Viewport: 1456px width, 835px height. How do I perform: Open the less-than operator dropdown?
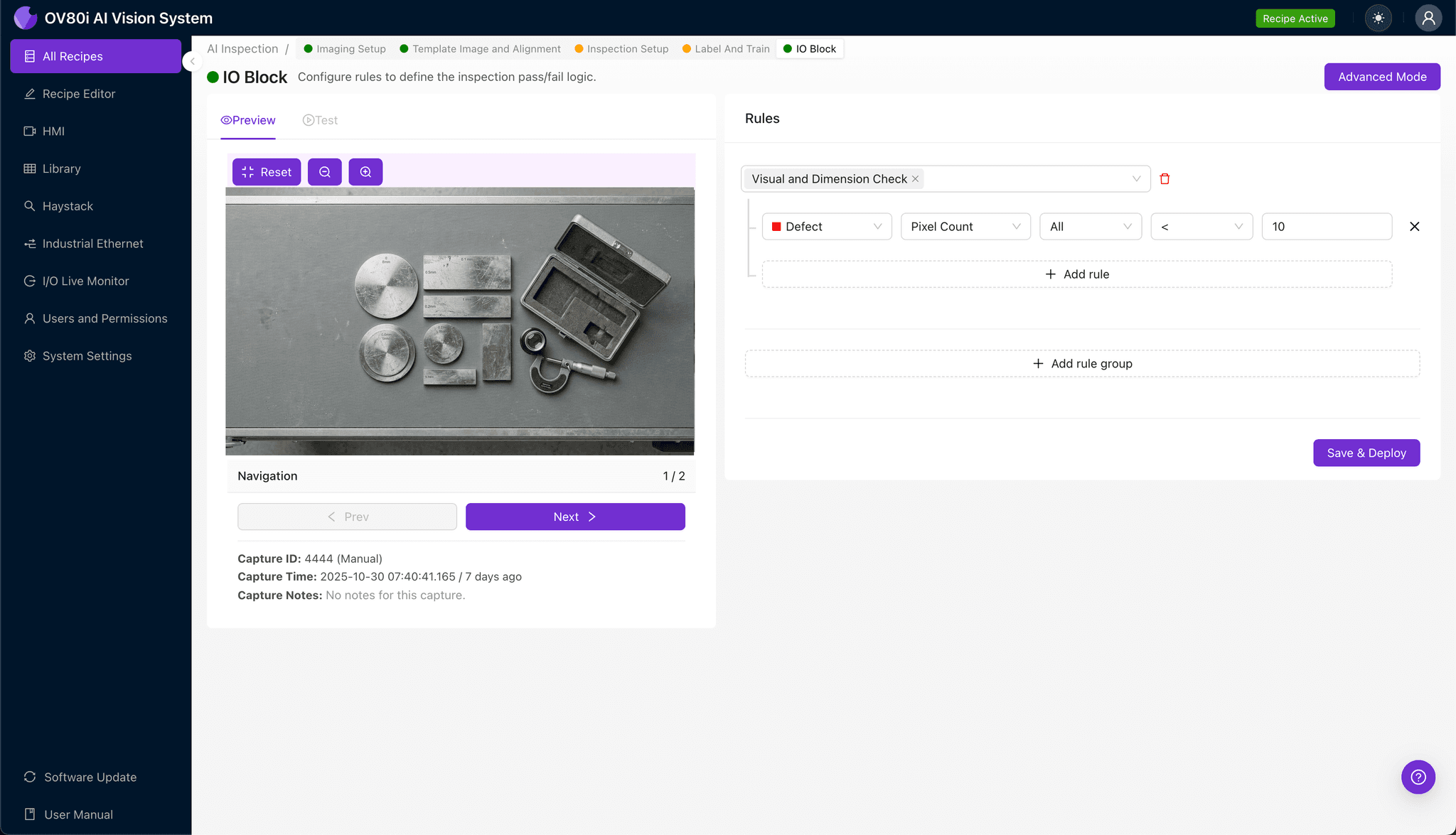(x=1201, y=227)
